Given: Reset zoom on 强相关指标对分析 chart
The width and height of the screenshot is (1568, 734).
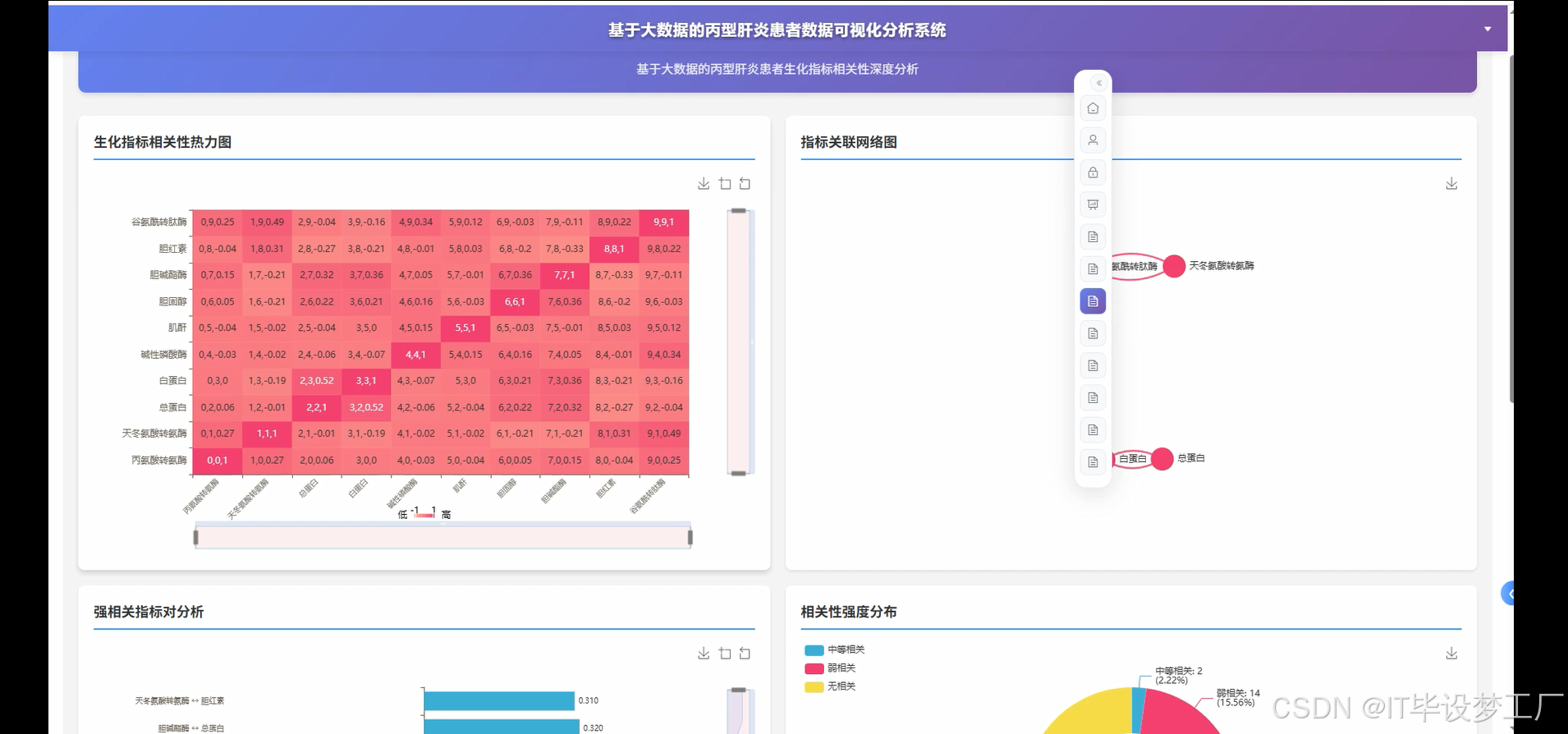Looking at the screenshot, I should point(745,654).
